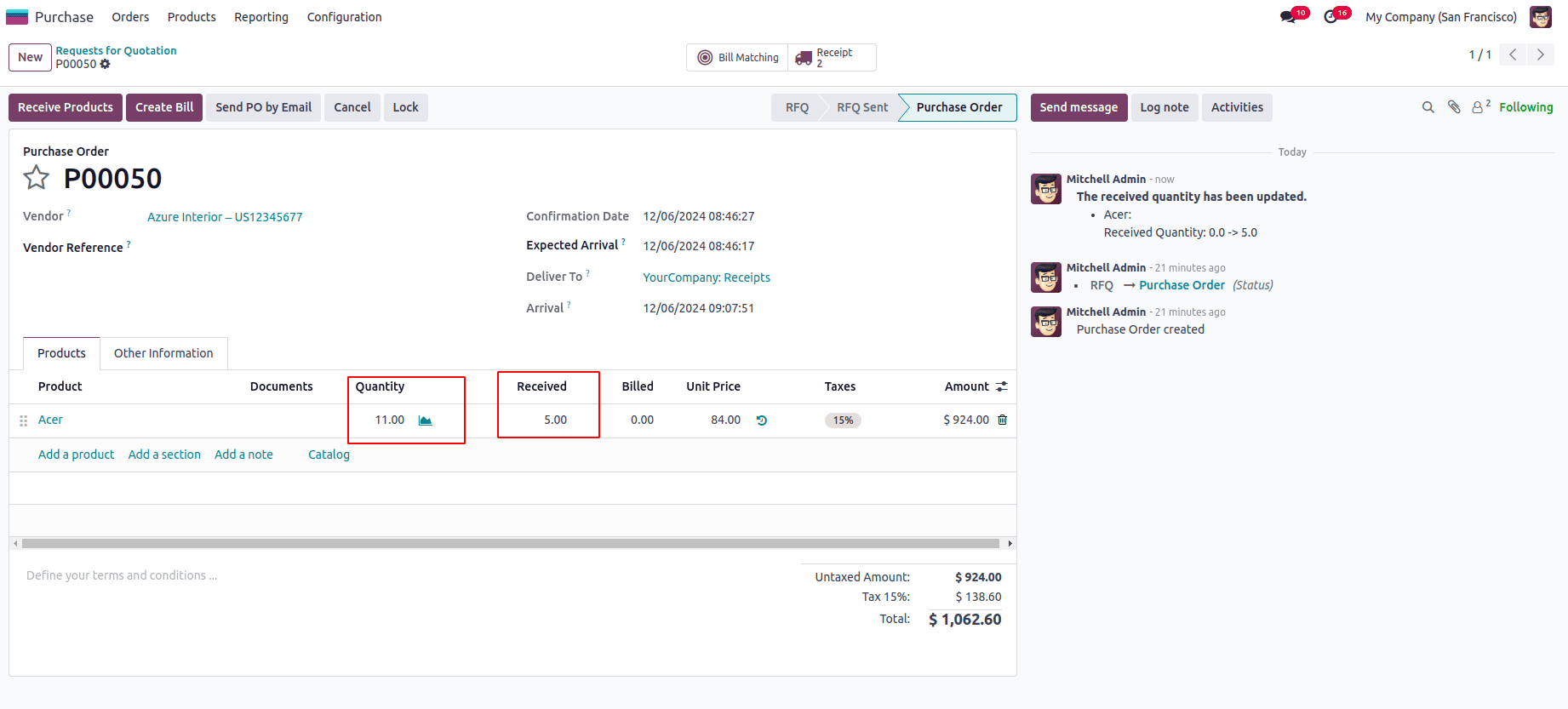
Task: Click the 15% tax tag
Action: pyautogui.click(x=843, y=420)
